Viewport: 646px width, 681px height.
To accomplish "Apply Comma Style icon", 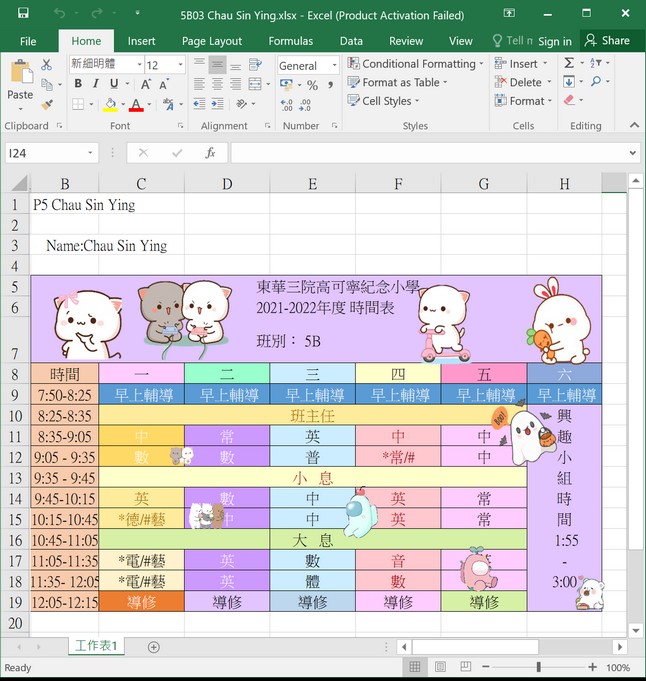I will (331, 85).
